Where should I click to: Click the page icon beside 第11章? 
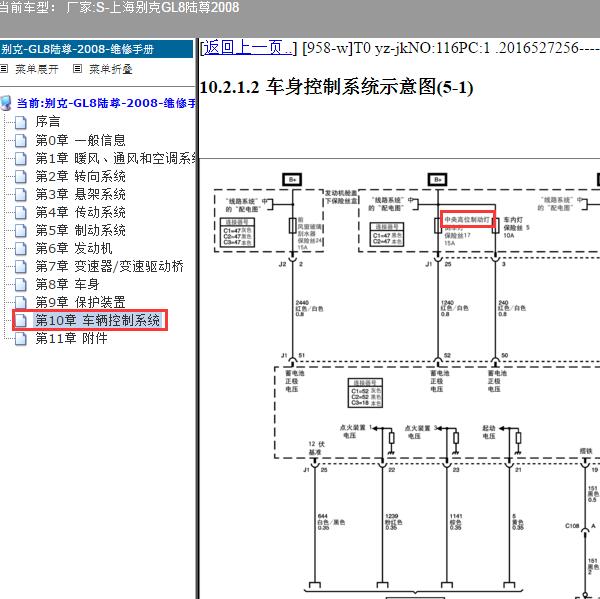(x=21, y=338)
